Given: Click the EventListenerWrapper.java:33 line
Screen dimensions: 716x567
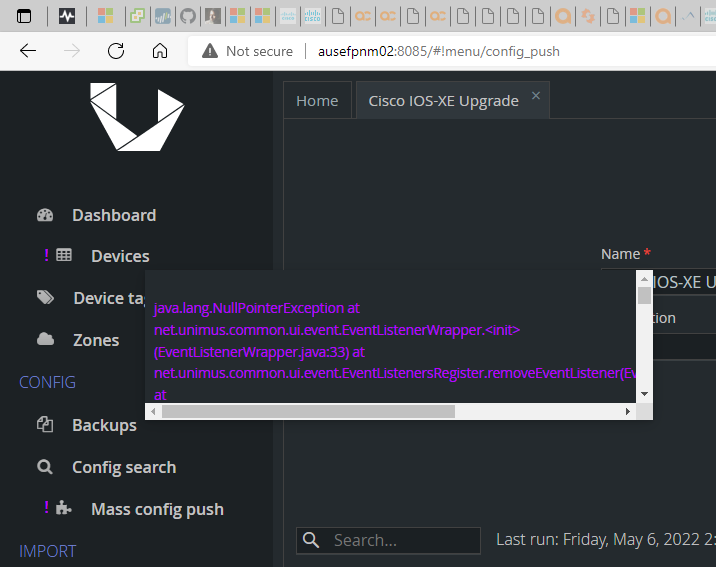Looking at the screenshot, I should pos(259,352).
